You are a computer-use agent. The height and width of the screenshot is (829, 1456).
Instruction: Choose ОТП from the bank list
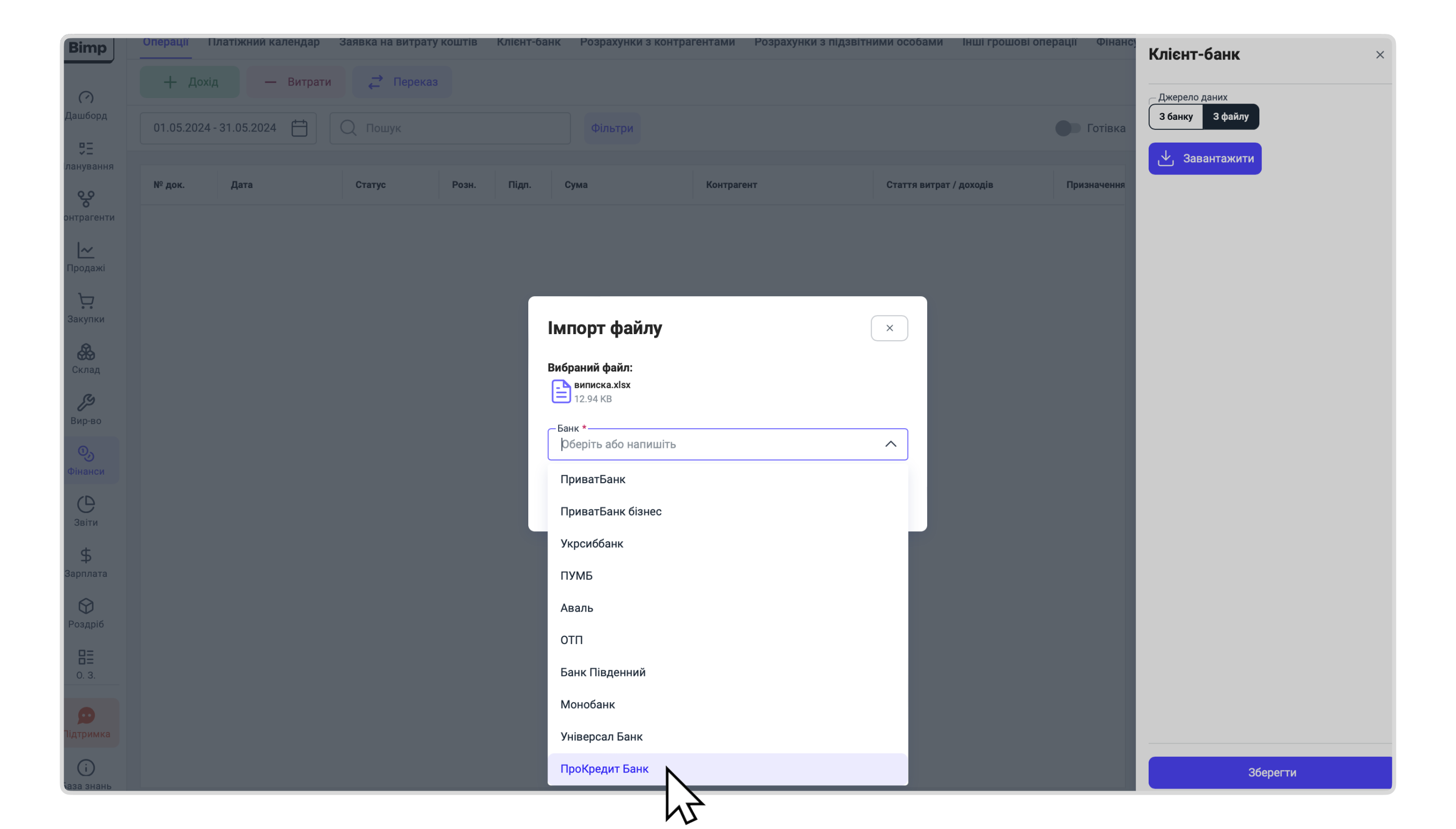(727, 640)
